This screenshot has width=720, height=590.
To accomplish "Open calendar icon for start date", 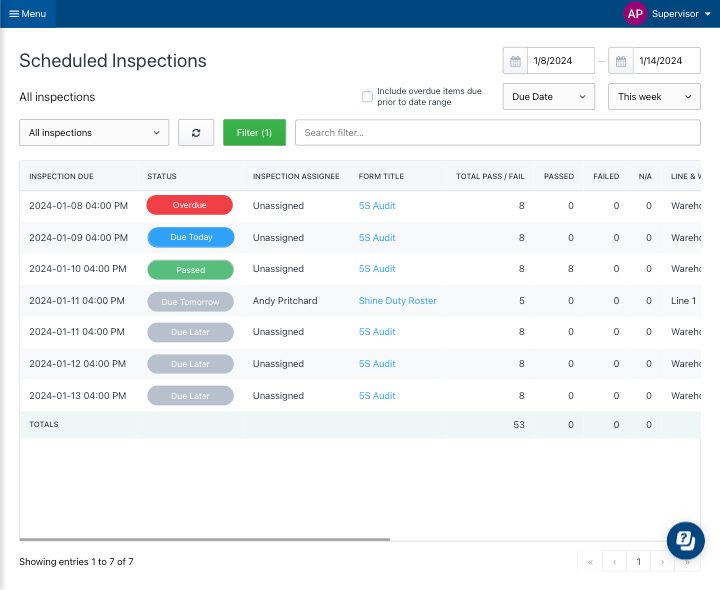I will [515, 61].
